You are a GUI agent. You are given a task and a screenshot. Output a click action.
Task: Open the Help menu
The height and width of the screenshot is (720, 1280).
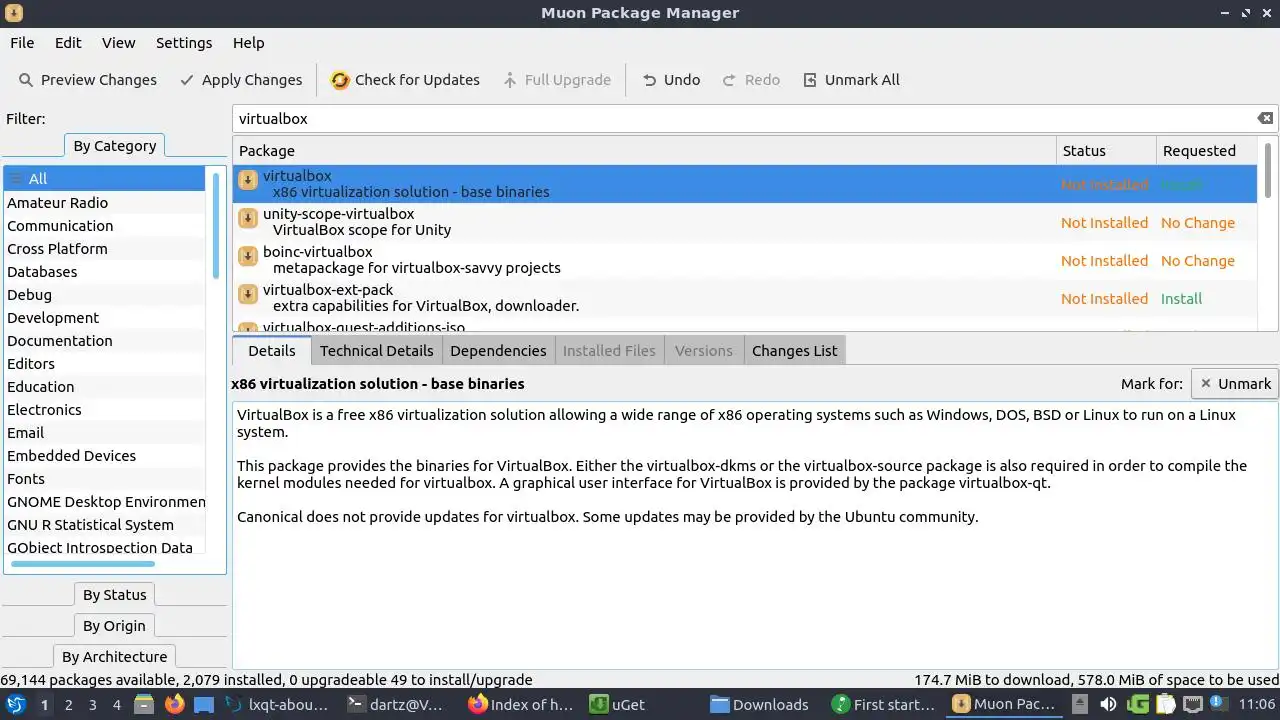click(x=248, y=43)
